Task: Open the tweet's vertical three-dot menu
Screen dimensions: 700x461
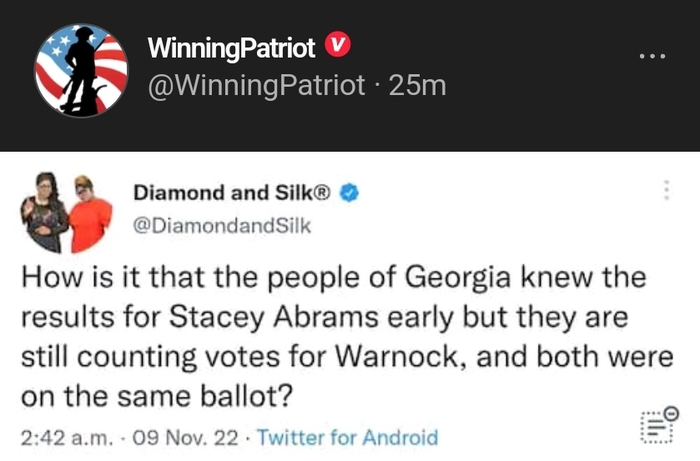Action: [x=666, y=190]
